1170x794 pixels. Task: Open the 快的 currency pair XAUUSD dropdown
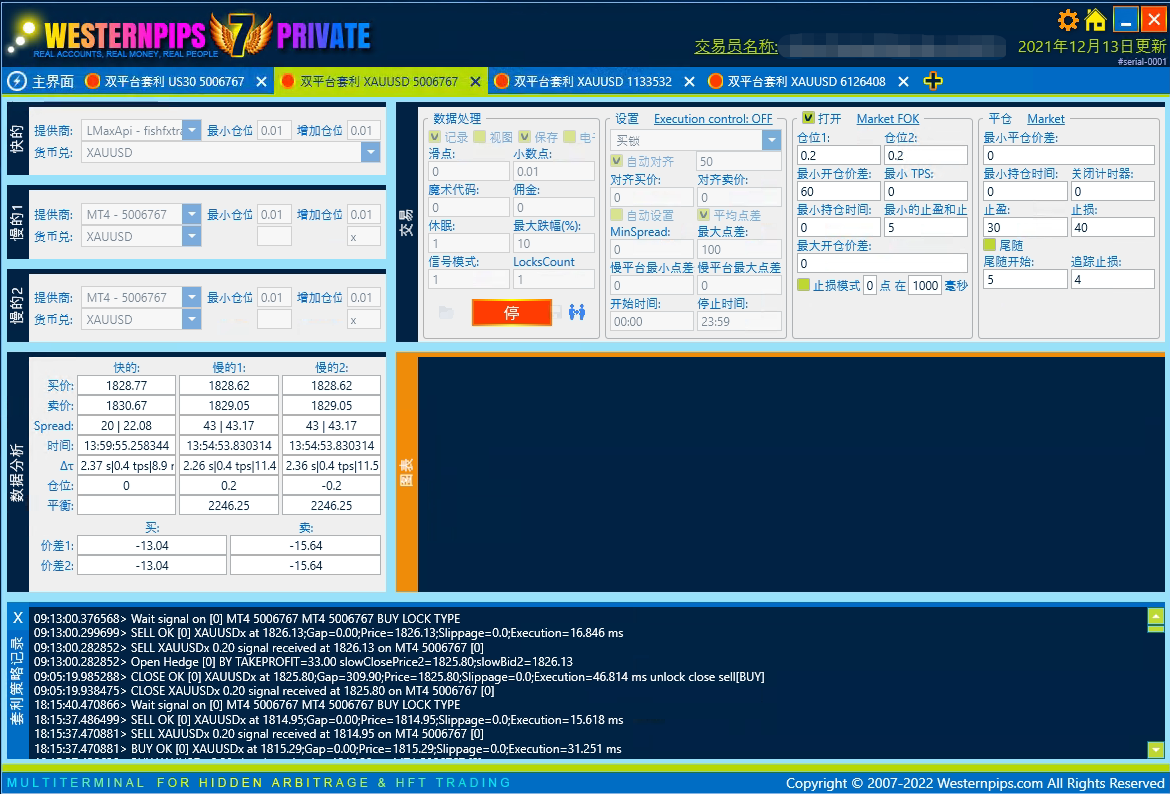coord(371,152)
